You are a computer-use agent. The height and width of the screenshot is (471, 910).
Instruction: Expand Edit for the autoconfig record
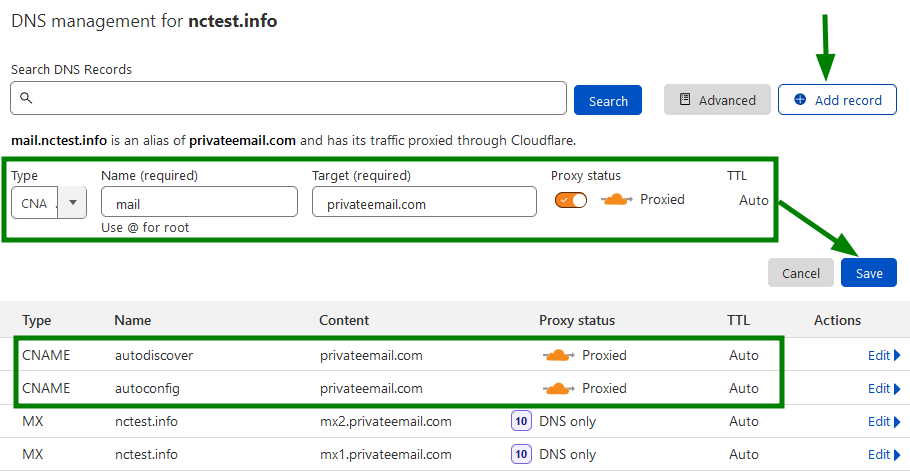(884, 388)
